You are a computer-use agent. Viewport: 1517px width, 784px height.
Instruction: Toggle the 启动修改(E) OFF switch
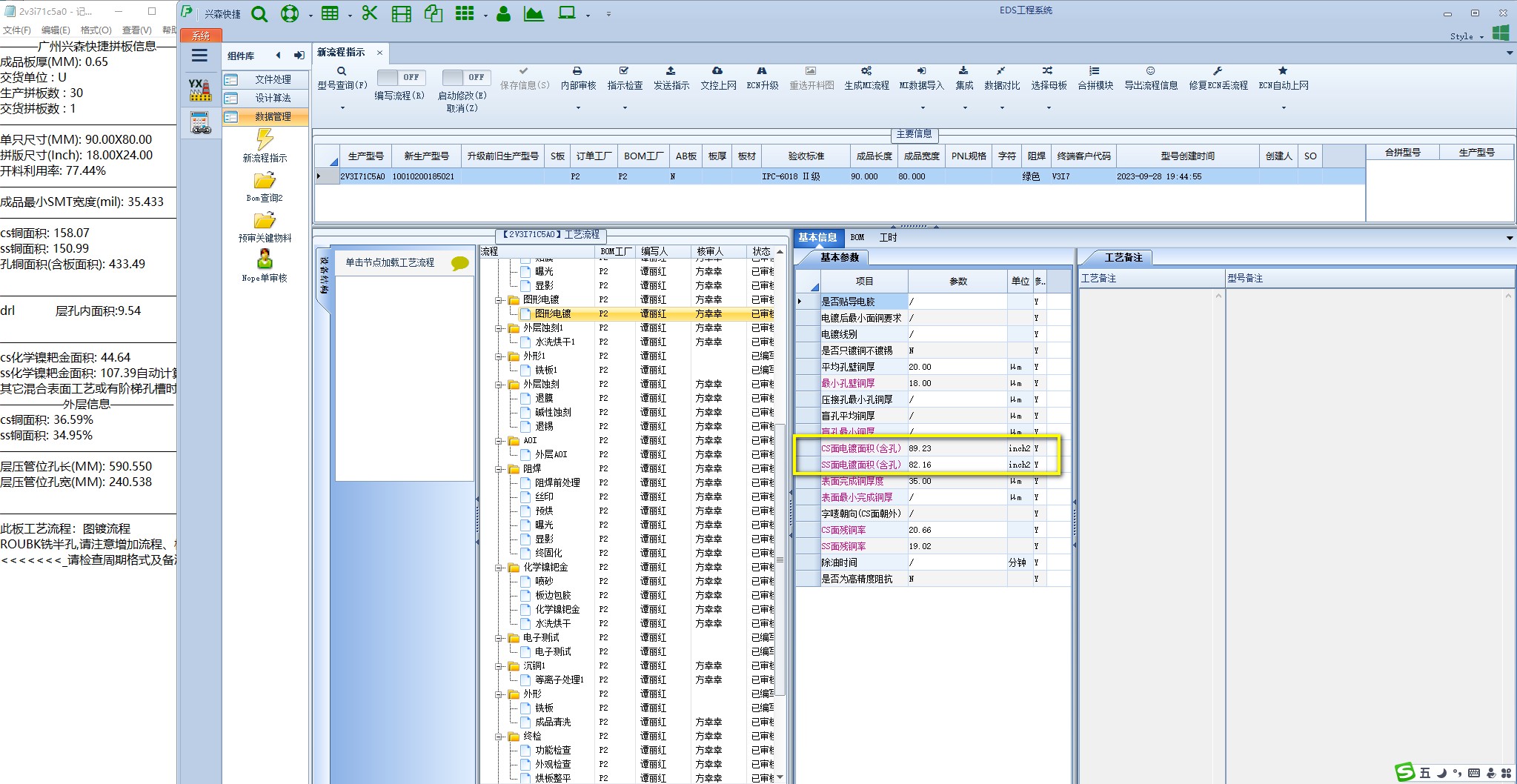coord(466,77)
